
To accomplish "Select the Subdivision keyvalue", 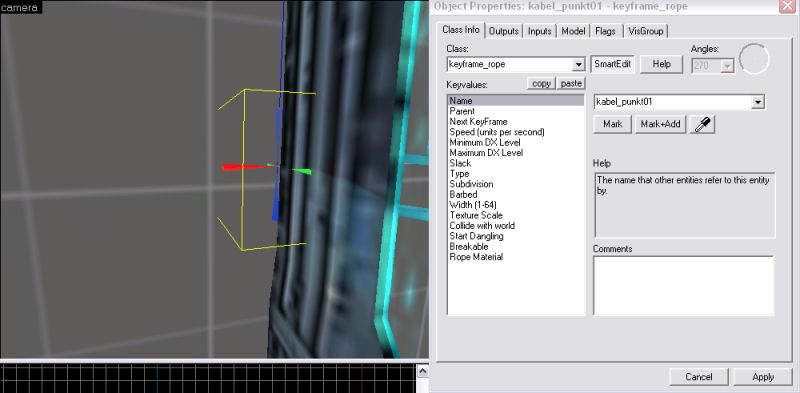I will point(515,184).
